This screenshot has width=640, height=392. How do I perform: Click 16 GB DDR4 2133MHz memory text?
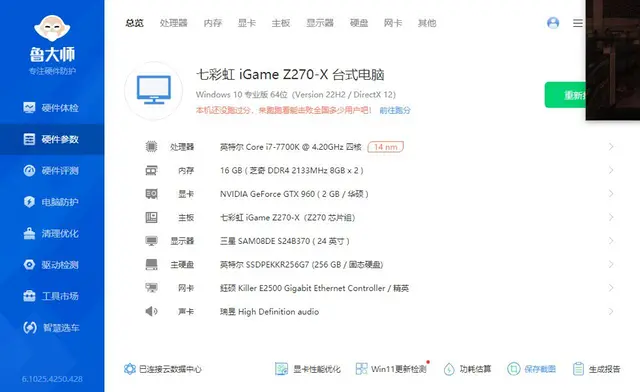[291, 170]
